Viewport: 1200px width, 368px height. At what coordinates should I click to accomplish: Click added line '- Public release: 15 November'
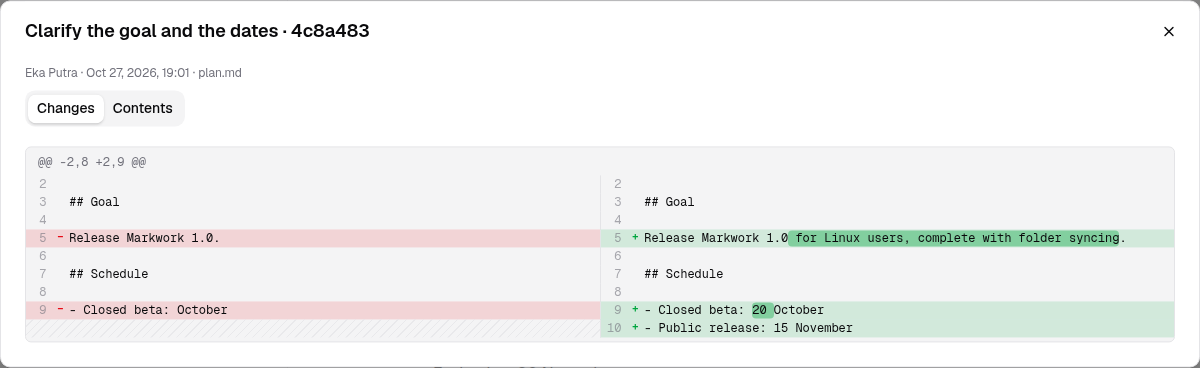(x=888, y=328)
